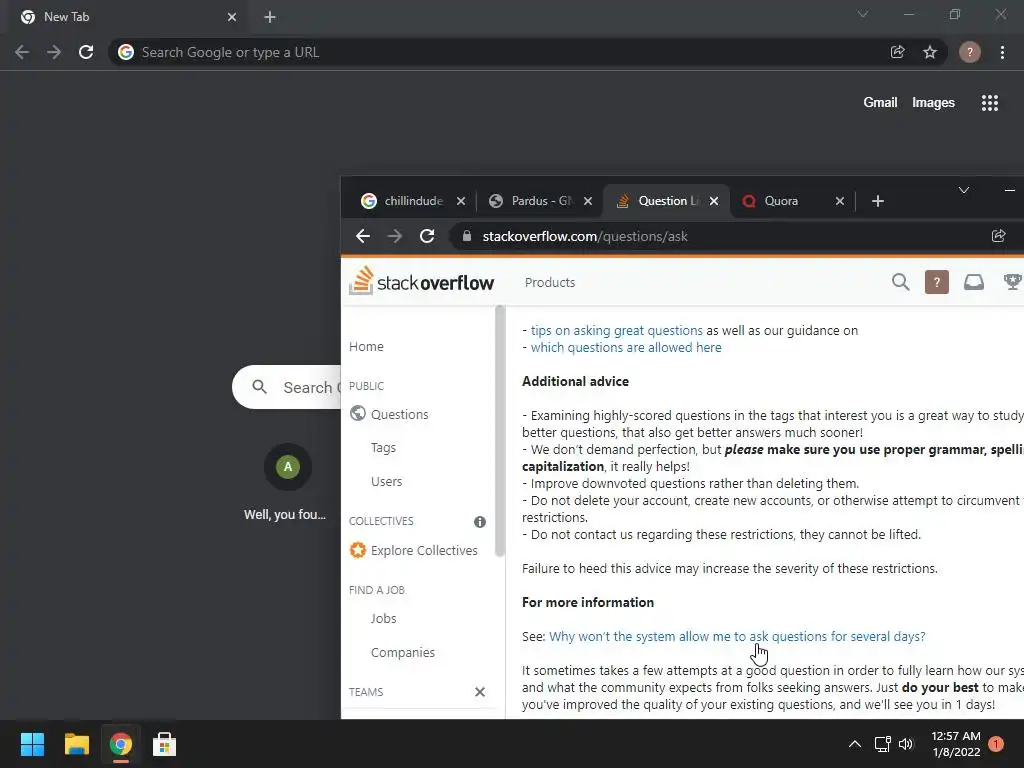Open Jobs in the sidebar
1024x768 pixels.
(x=383, y=618)
